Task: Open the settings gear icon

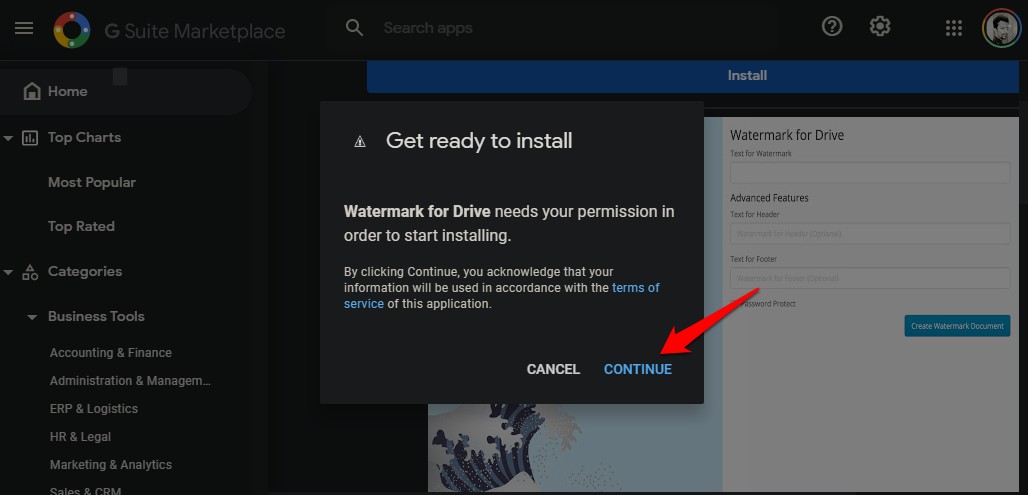Action: coord(880,27)
